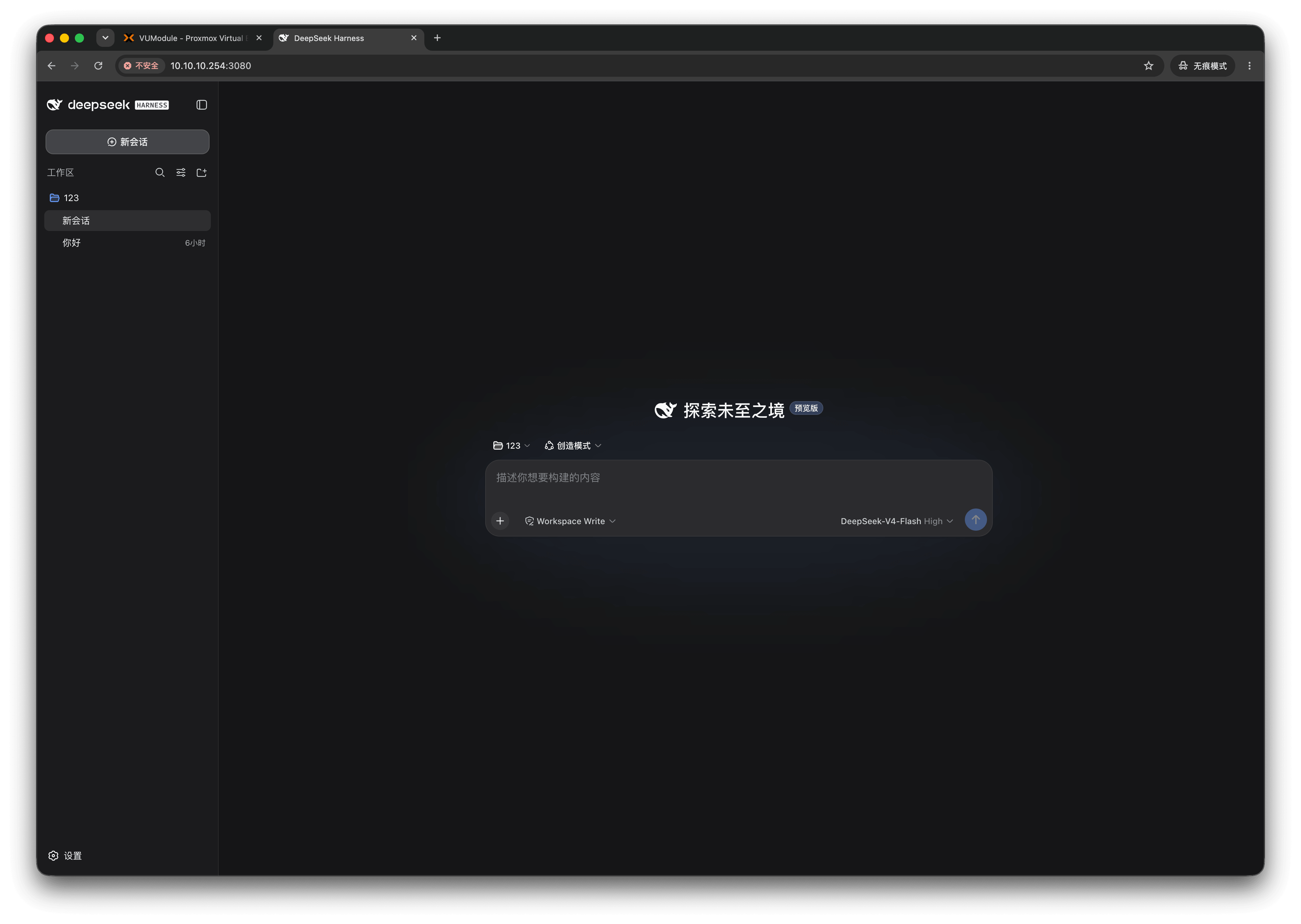The height and width of the screenshot is (924, 1301).
Task: Start a 新会话 with the sidebar button
Action: click(x=128, y=142)
